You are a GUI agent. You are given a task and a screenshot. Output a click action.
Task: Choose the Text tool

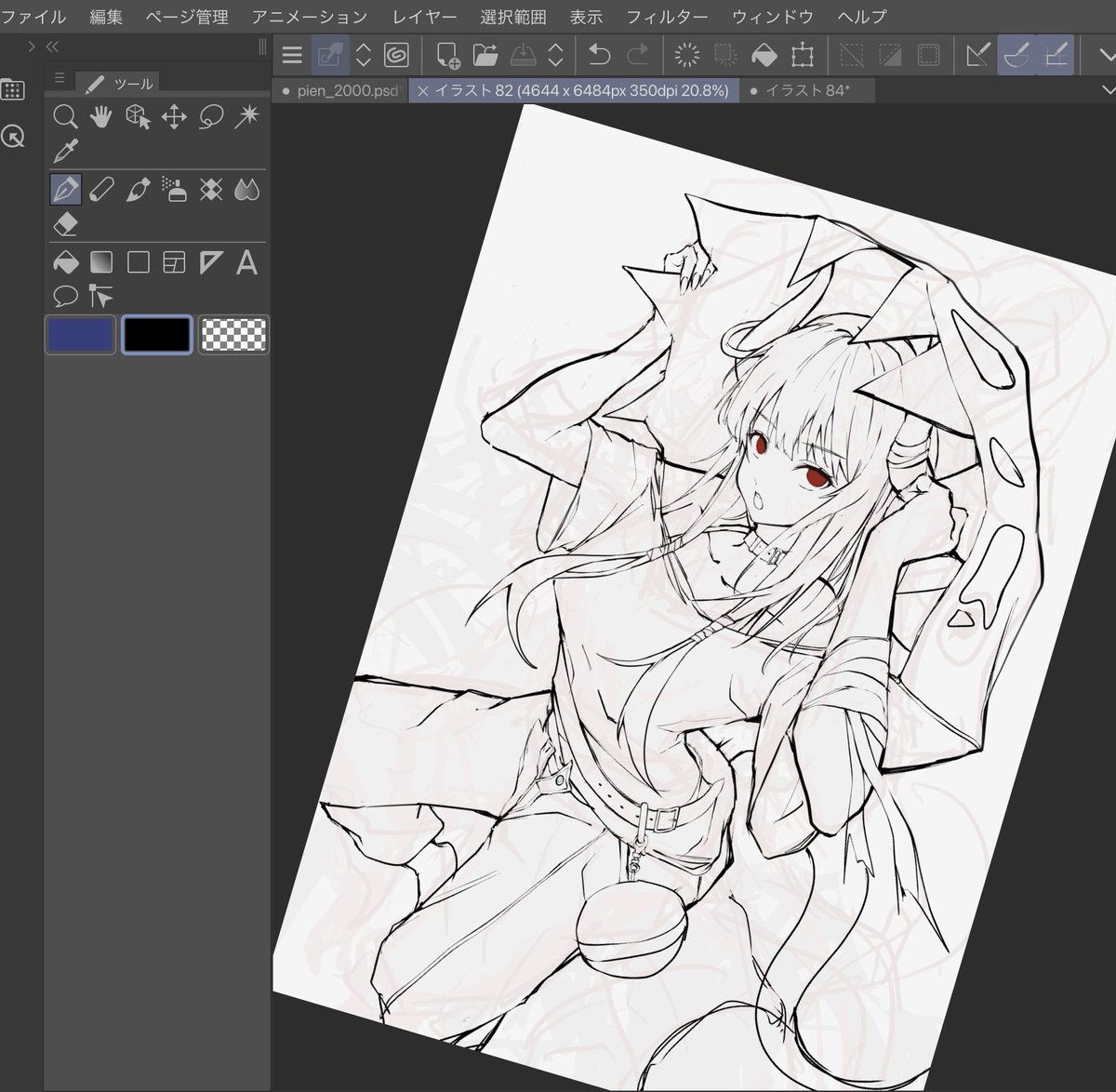(x=246, y=263)
